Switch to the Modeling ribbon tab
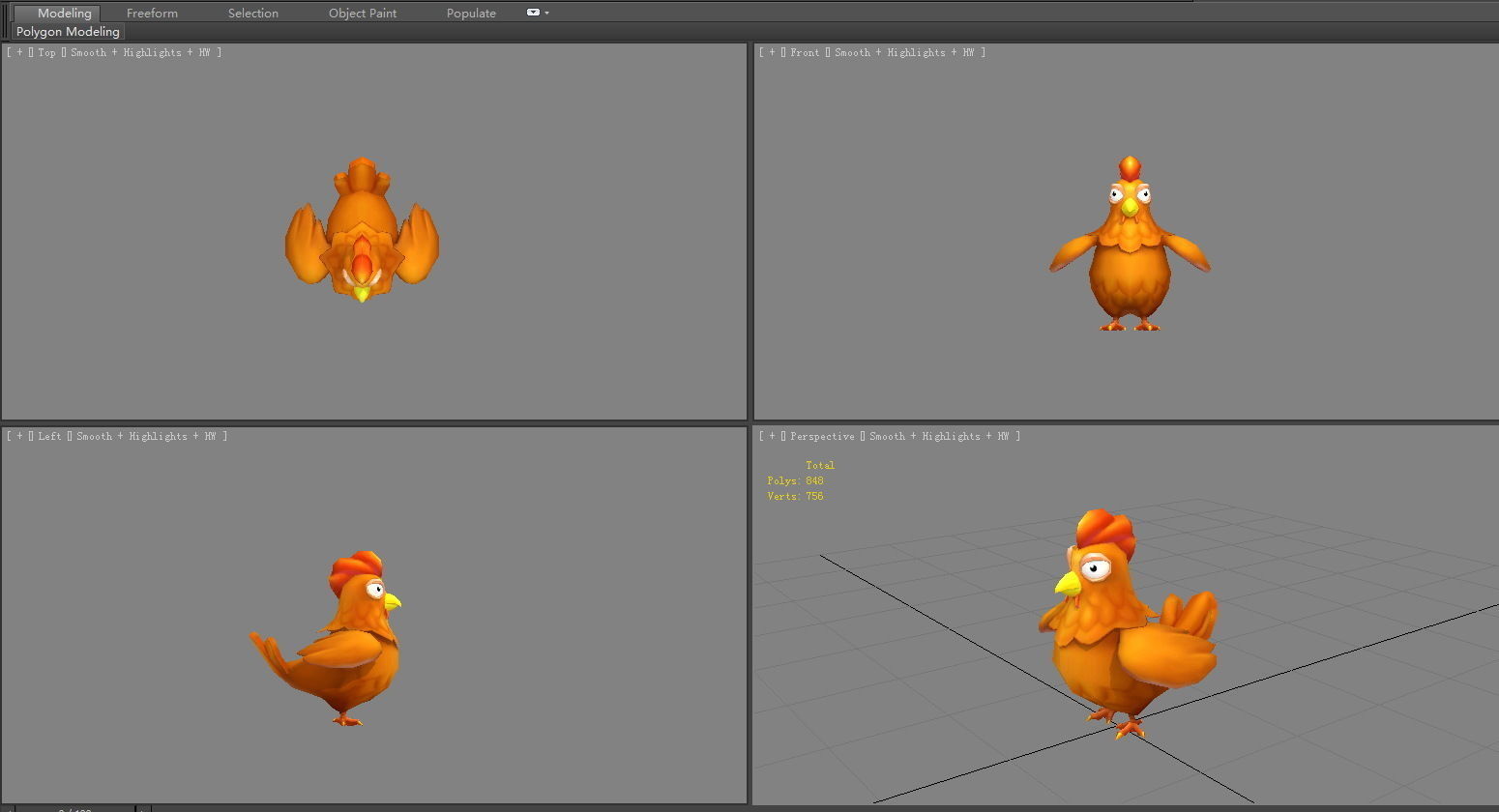 64,13
